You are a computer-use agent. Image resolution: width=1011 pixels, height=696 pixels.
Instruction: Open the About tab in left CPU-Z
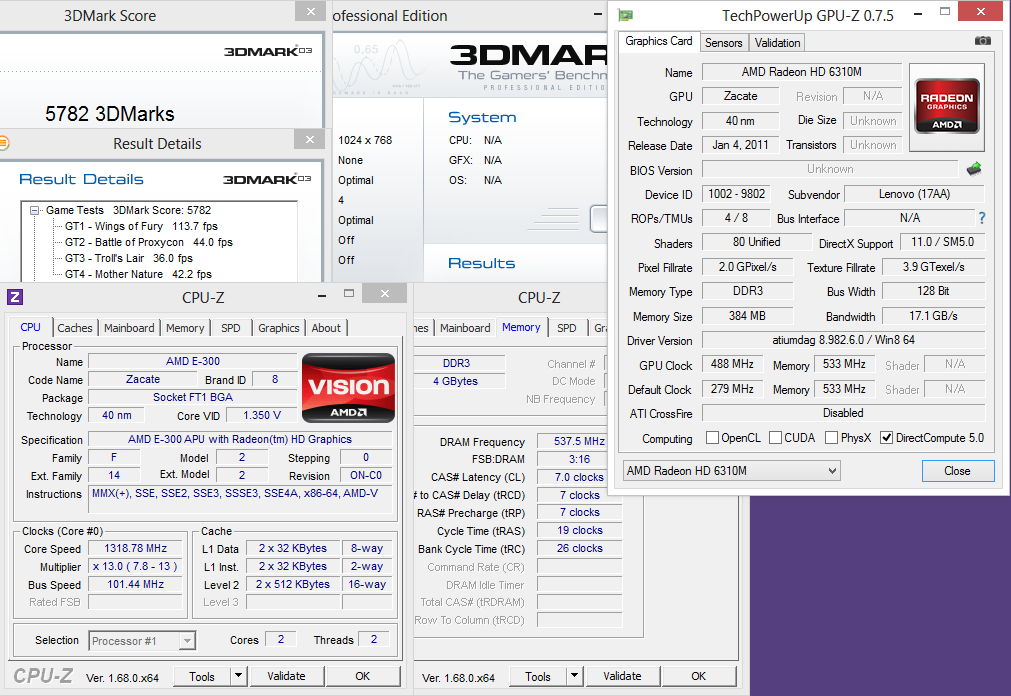click(326, 328)
